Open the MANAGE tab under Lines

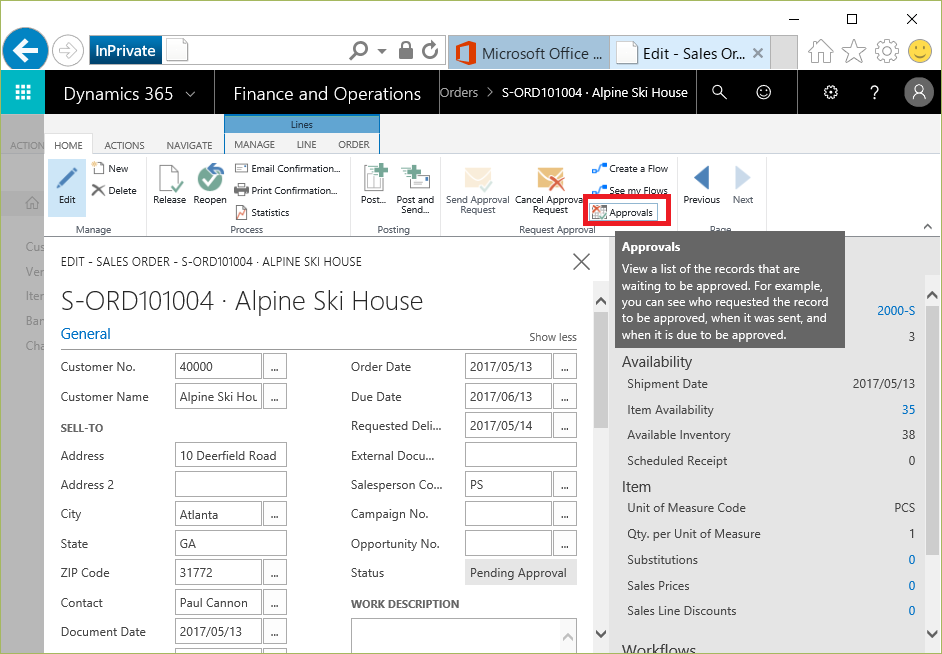pos(255,145)
